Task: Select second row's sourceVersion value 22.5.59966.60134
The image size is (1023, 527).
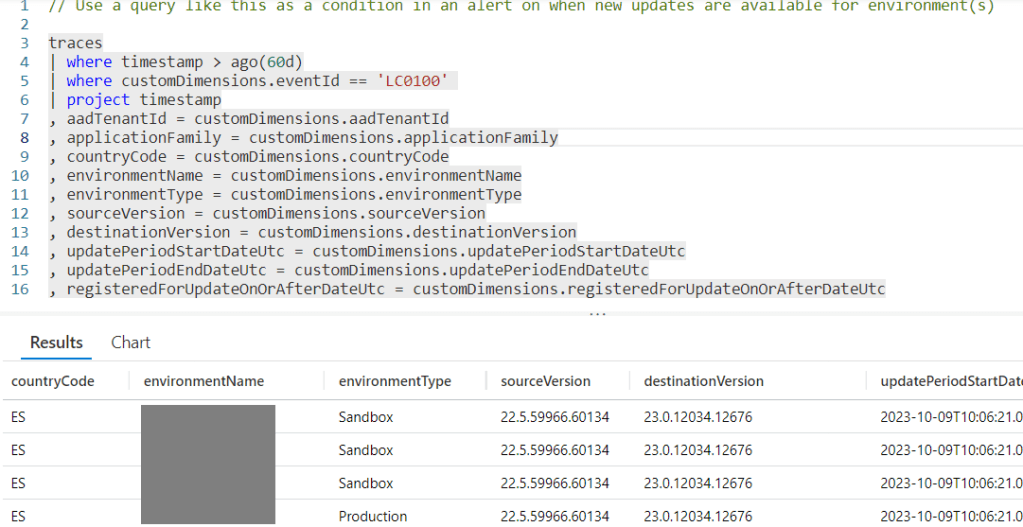Action: [x=554, y=450]
